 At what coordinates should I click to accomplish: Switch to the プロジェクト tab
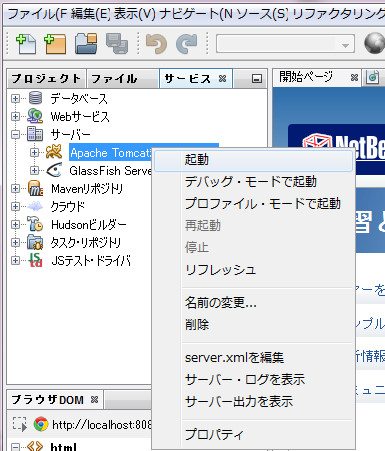click(46, 79)
